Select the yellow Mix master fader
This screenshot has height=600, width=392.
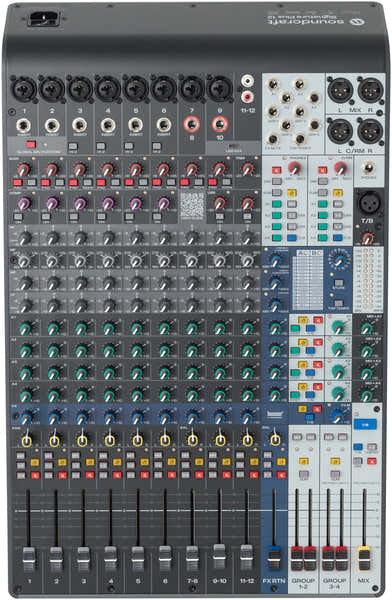click(x=364, y=559)
